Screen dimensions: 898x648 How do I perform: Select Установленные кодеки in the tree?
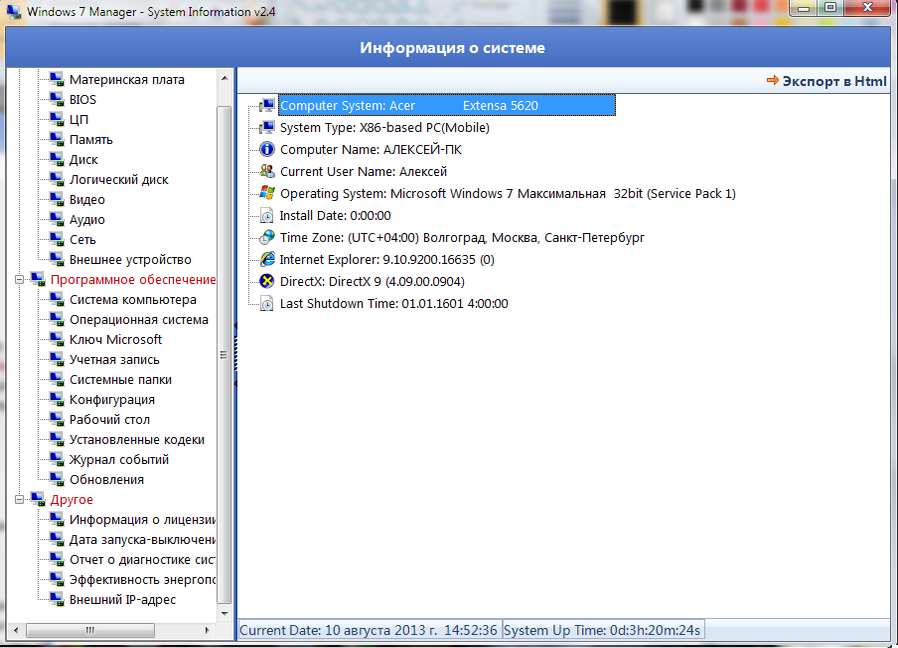coord(137,440)
